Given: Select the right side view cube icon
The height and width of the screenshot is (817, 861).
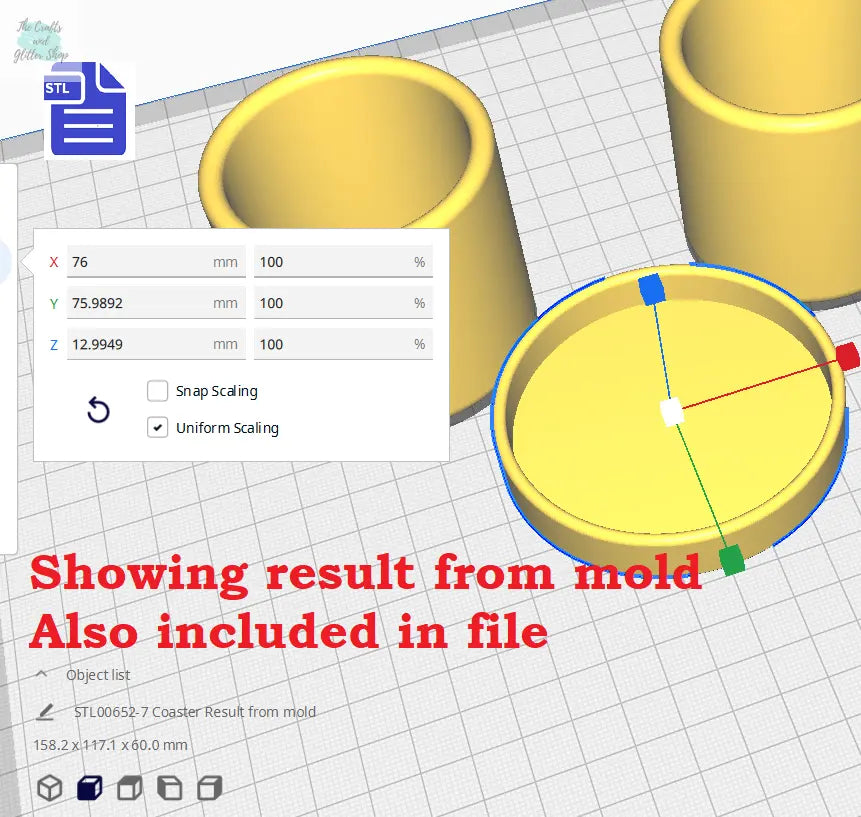Looking at the screenshot, I should pyautogui.click(x=208, y=788).
